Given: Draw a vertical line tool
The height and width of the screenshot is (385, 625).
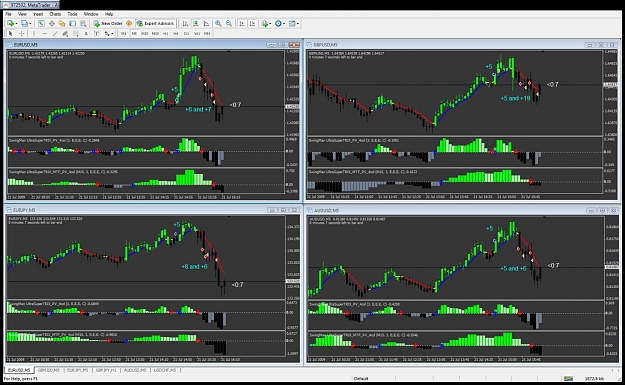Looking at the screenshot, I should (x=34, y=33).
